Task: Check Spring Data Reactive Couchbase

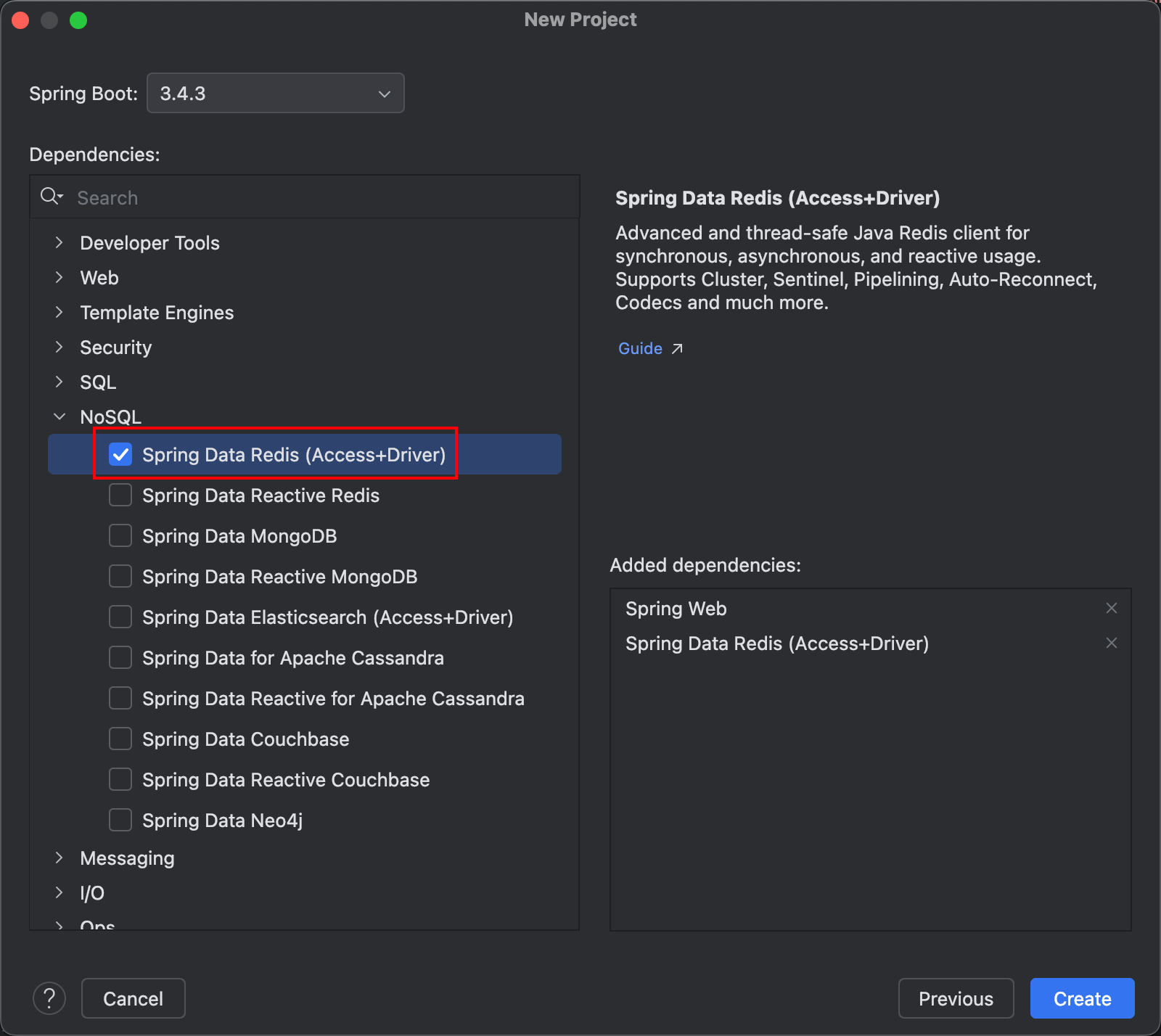Action: pyautogui.click(x=120, y=780)
